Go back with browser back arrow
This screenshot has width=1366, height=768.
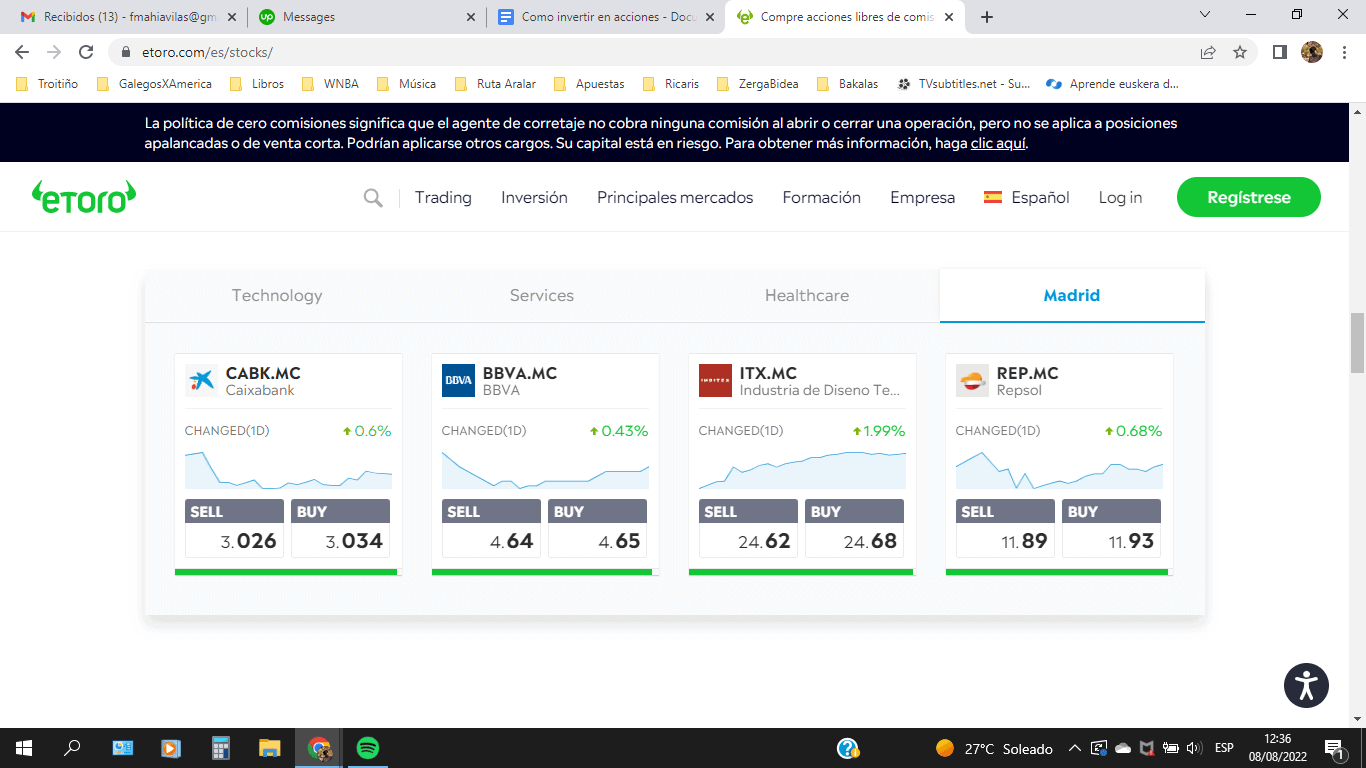pos(22,52)
